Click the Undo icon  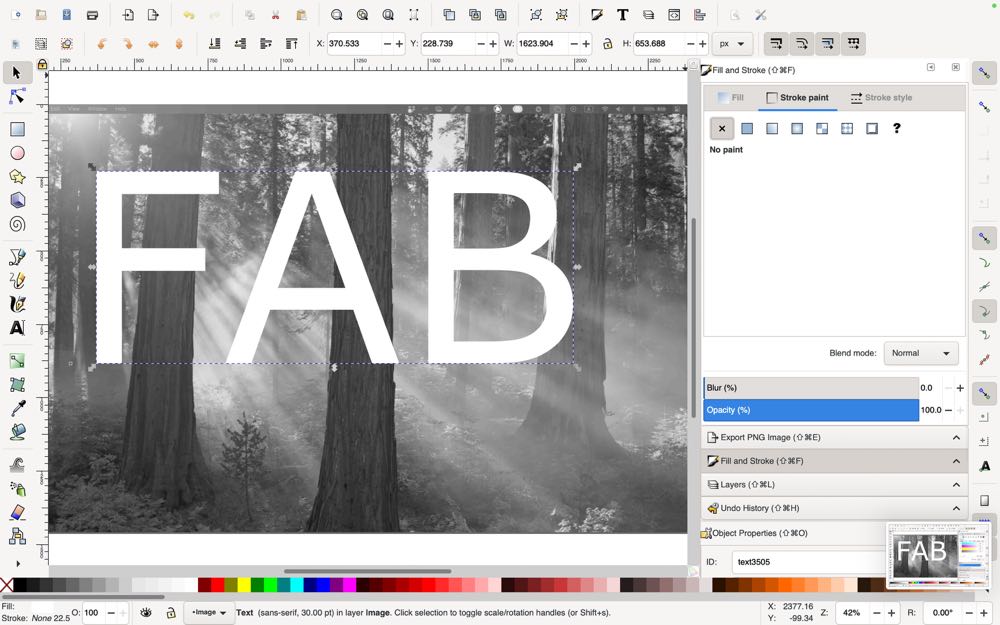pyautogui.click(x=188, y=15)
